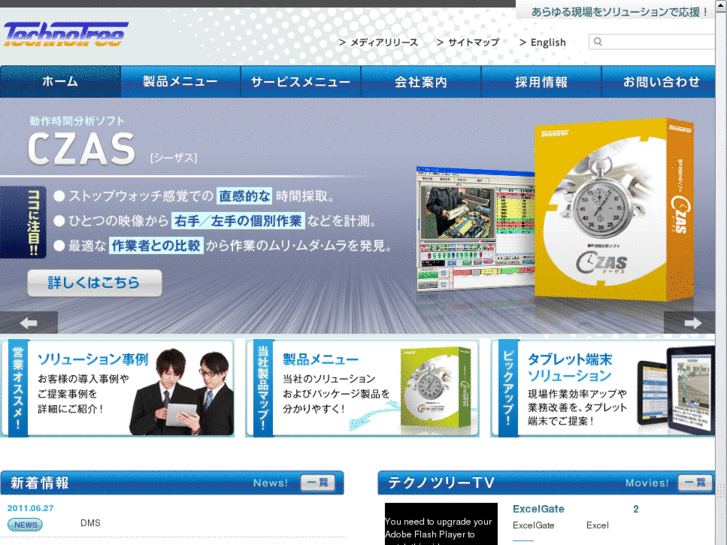Click the 詳しくはこちら button
The width and height of the screenshot is (727, 545).
[x=95, y=282]
